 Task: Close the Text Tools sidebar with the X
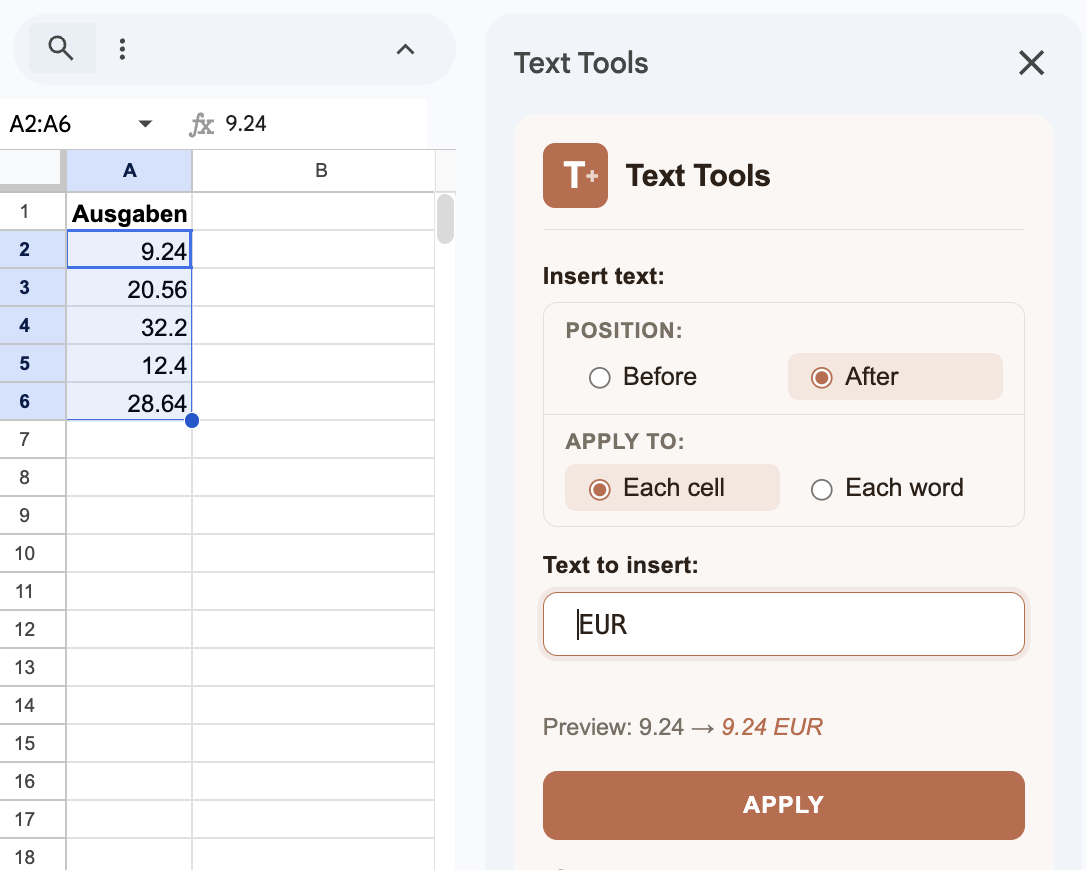pos(1031,62)
